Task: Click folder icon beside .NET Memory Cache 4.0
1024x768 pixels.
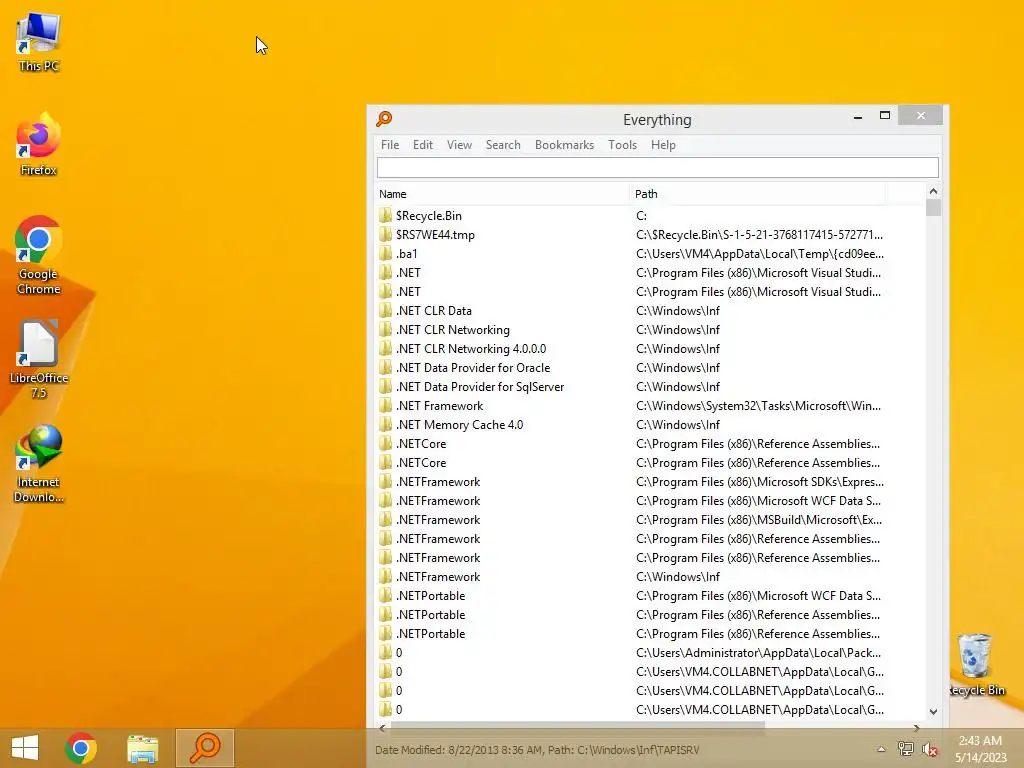Action: (385, 424)
